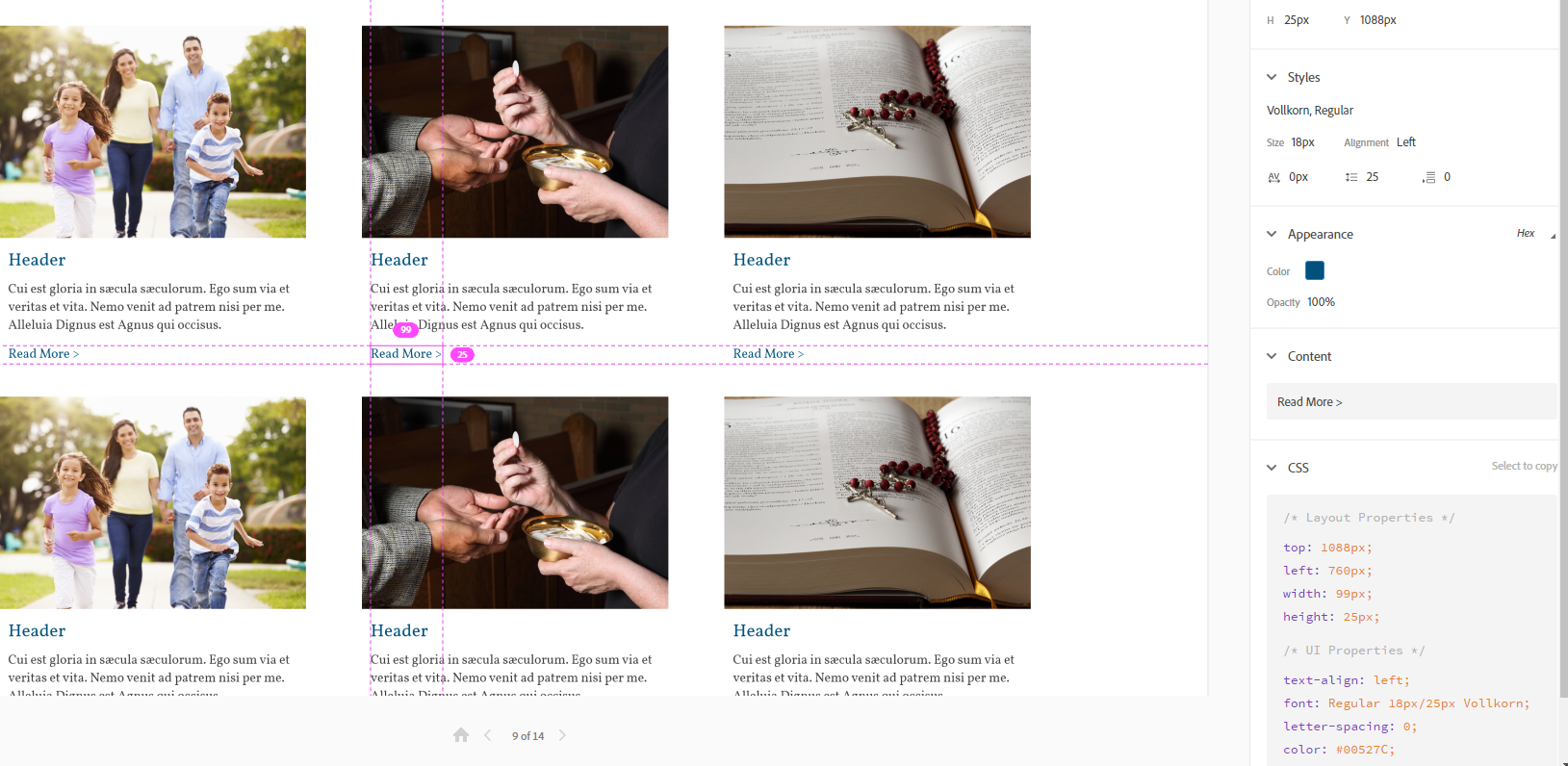Viewport: 1568px width, 766px height.
Task: Select the bottom-left family image
Action: [x=153, y=502]
